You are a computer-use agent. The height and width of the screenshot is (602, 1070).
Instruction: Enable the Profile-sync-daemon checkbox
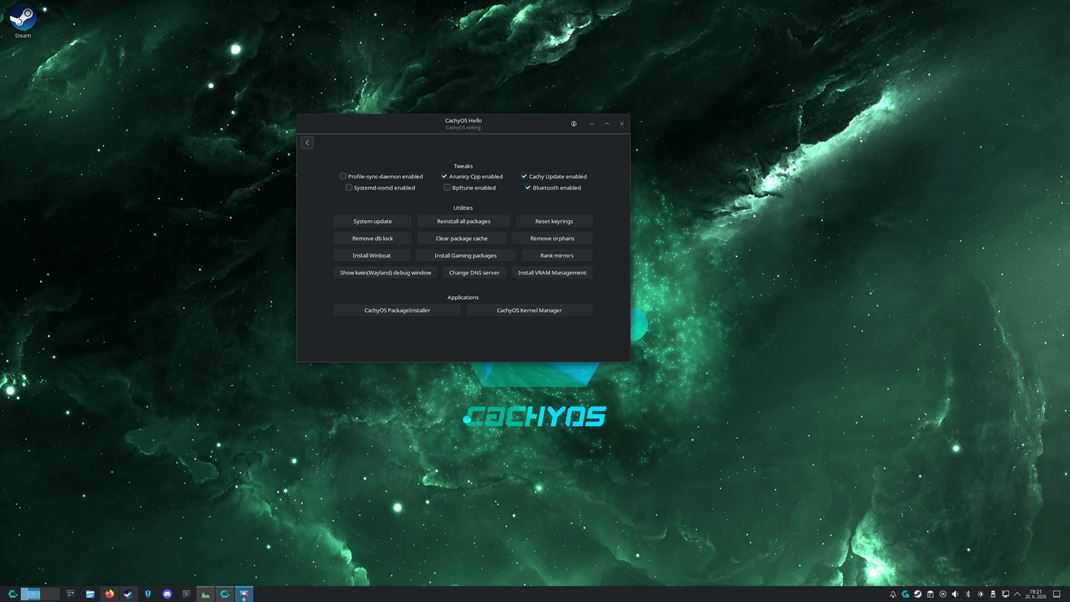tap(343, 176)
